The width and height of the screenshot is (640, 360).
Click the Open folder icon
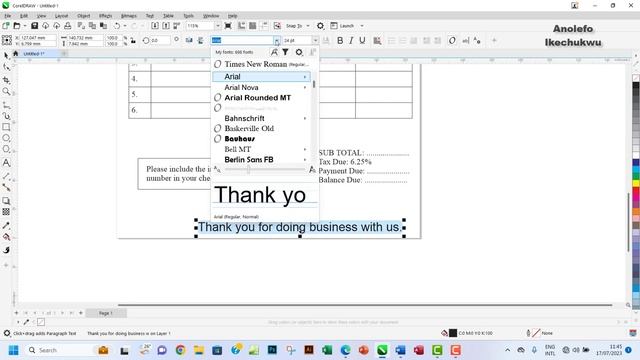17,26
